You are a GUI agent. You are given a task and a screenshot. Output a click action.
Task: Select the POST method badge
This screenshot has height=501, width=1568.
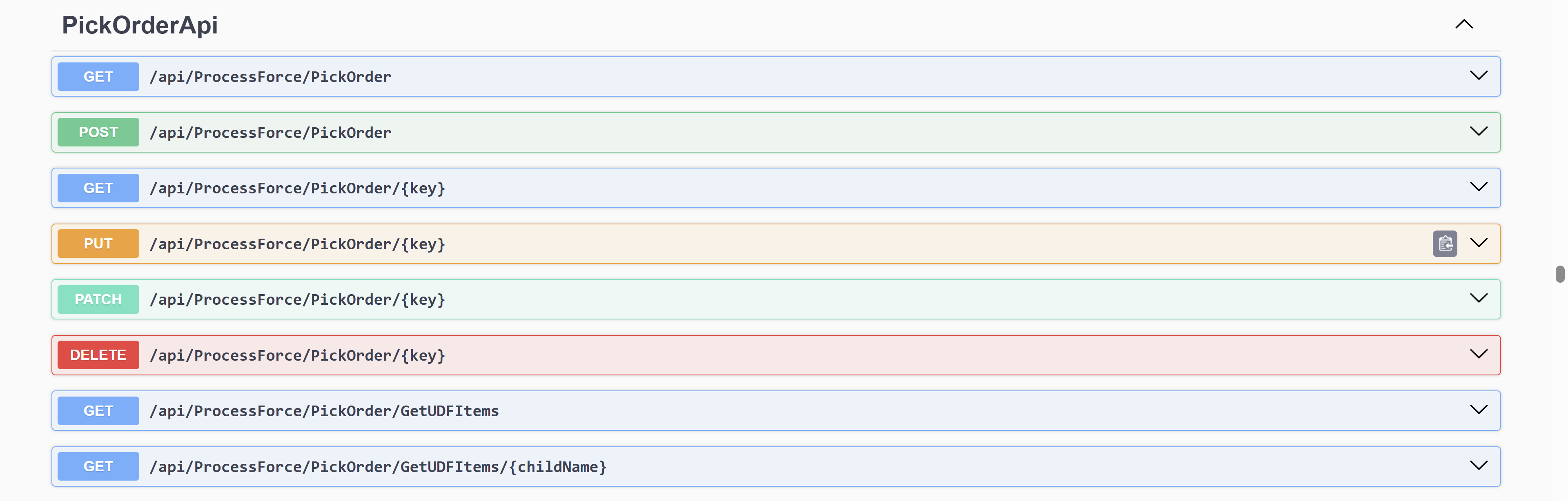[x=98, y=132]
